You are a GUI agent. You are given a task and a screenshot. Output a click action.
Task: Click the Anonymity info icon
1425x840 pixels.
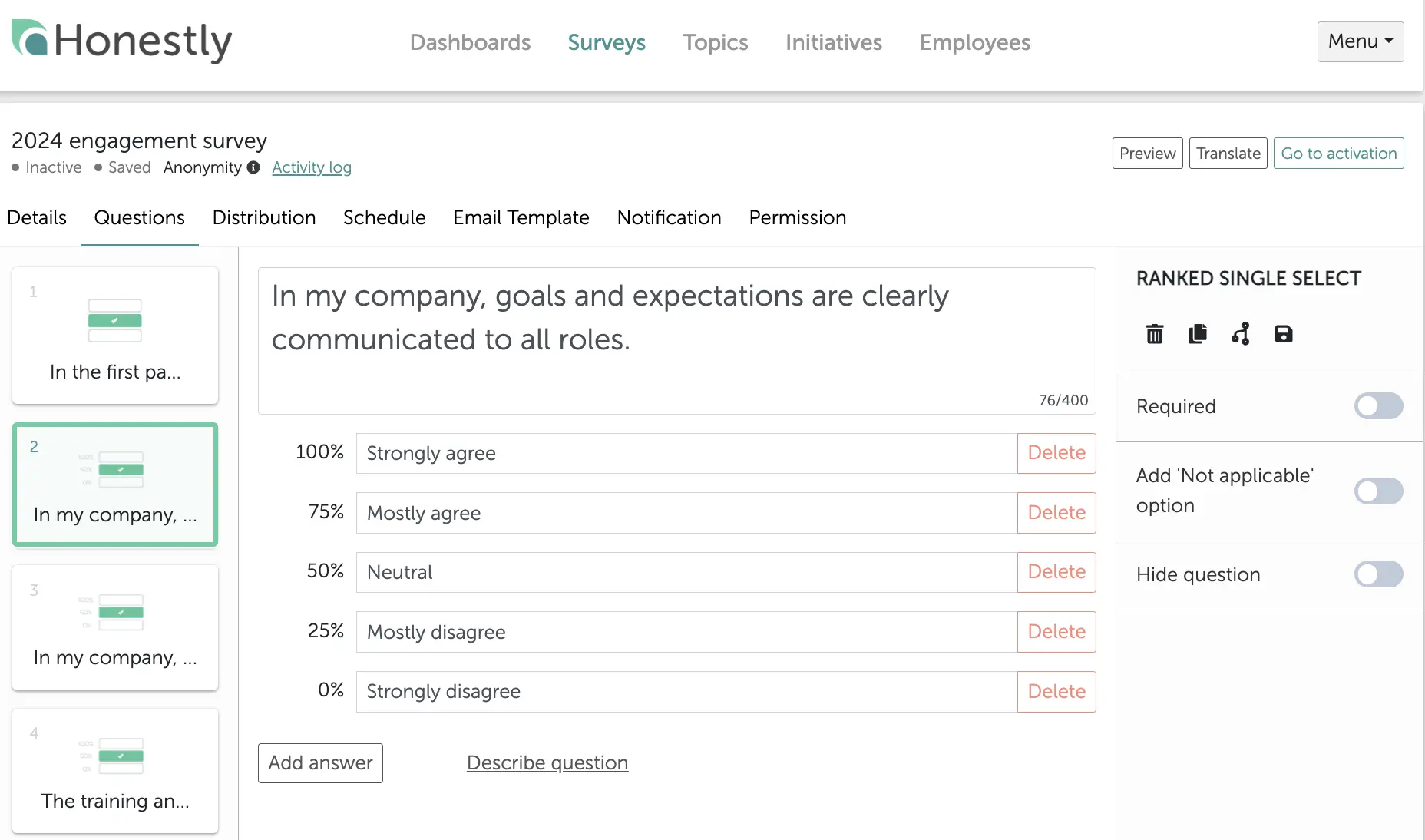point(253,167)
